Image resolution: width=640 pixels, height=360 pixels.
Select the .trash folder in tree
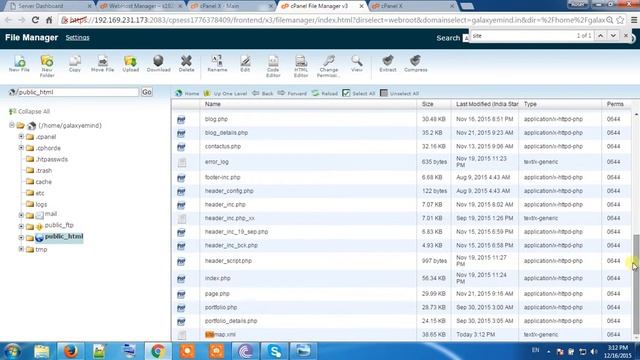coord(39,171)
